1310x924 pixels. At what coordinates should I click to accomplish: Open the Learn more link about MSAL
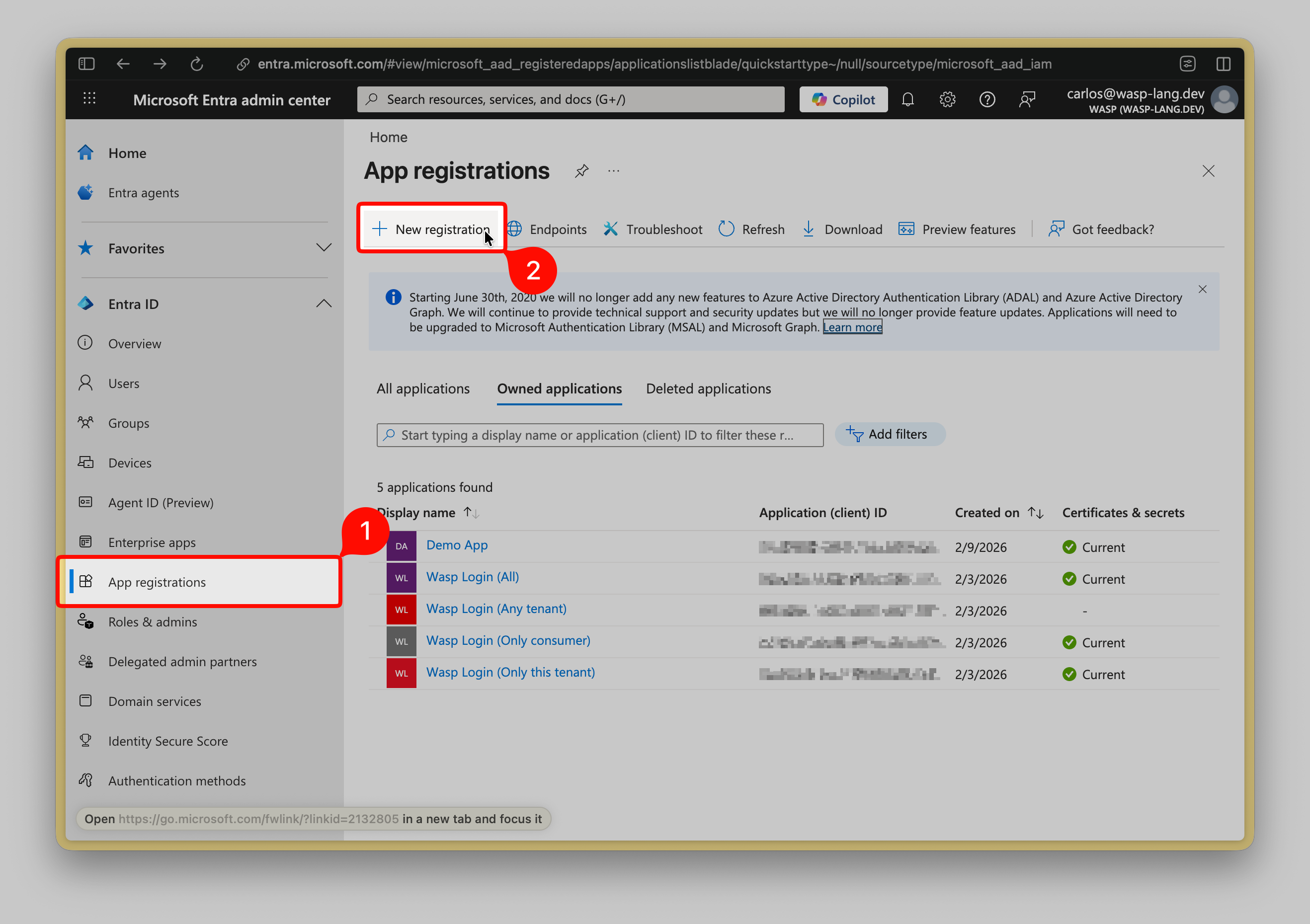pyautogui.click(x=852, y=327)
